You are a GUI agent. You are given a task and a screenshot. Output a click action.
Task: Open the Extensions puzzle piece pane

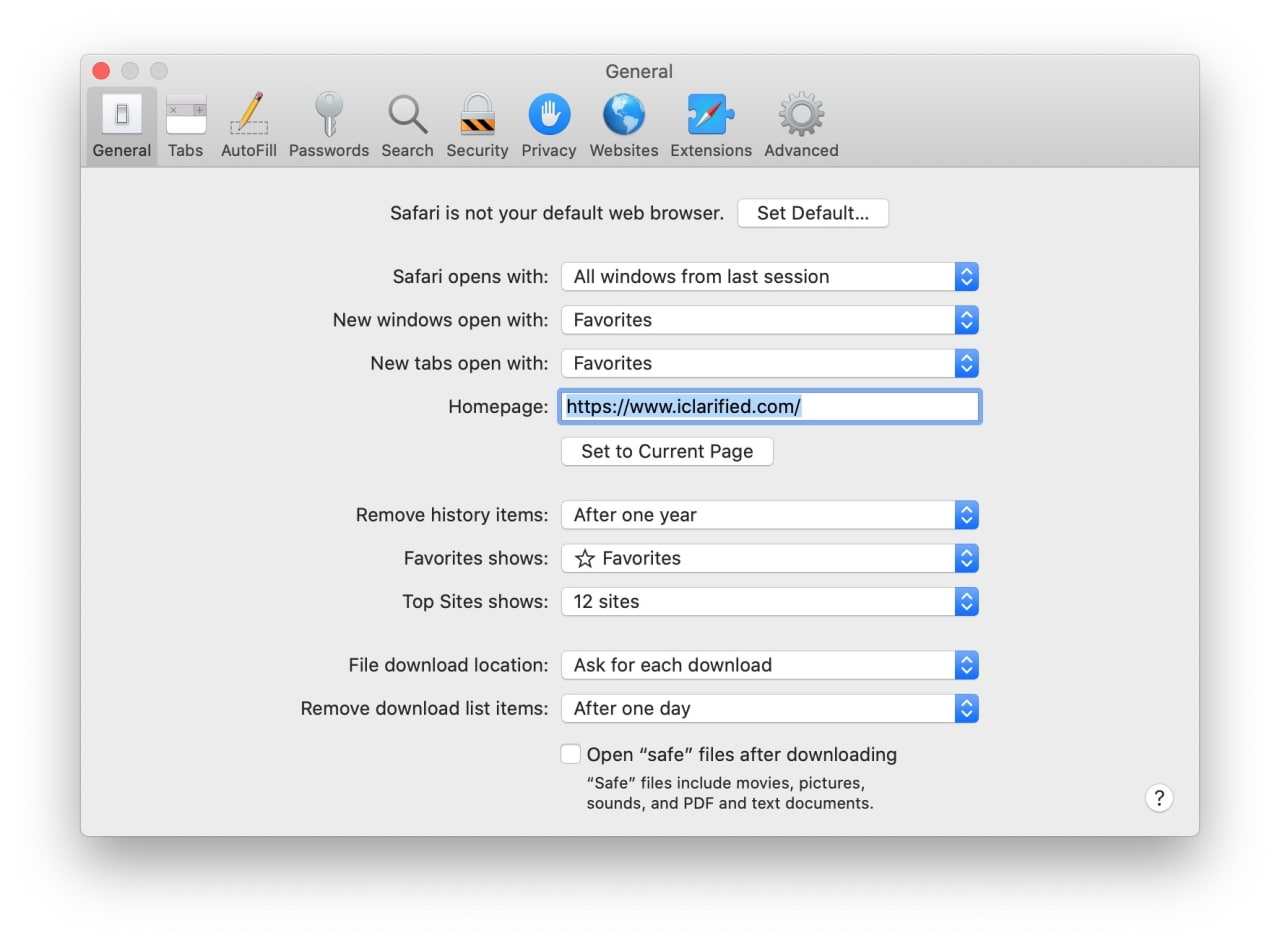click(710, 126)
